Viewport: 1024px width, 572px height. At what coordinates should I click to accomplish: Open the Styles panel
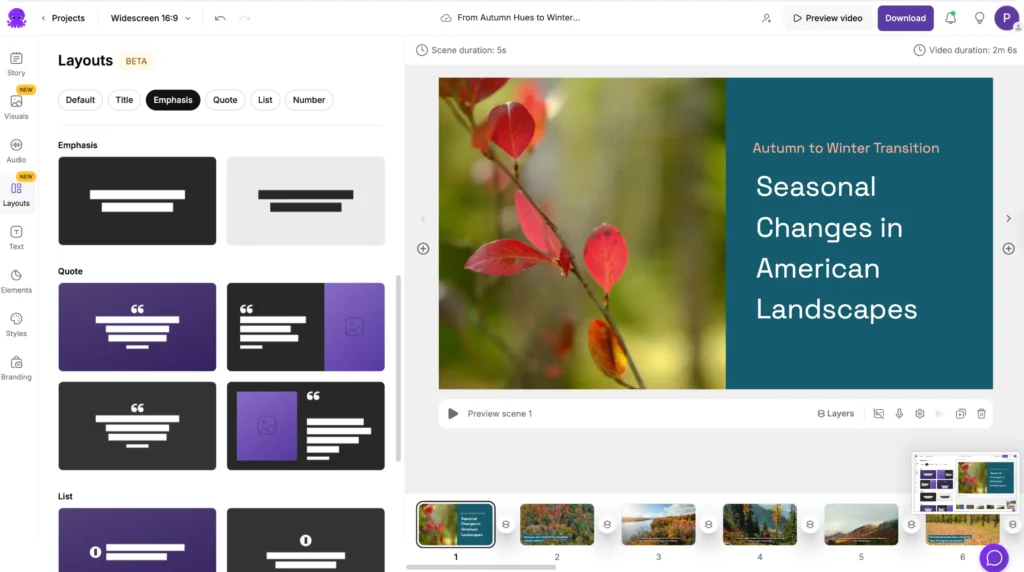coord(16,324)
